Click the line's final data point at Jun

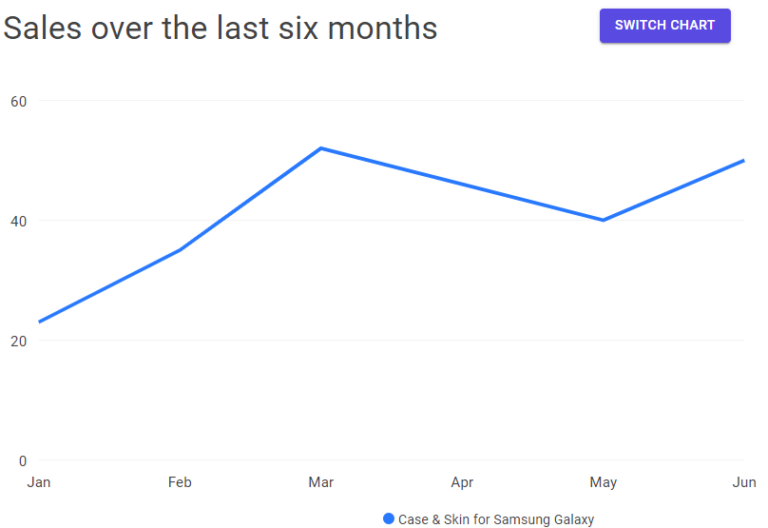743,160
